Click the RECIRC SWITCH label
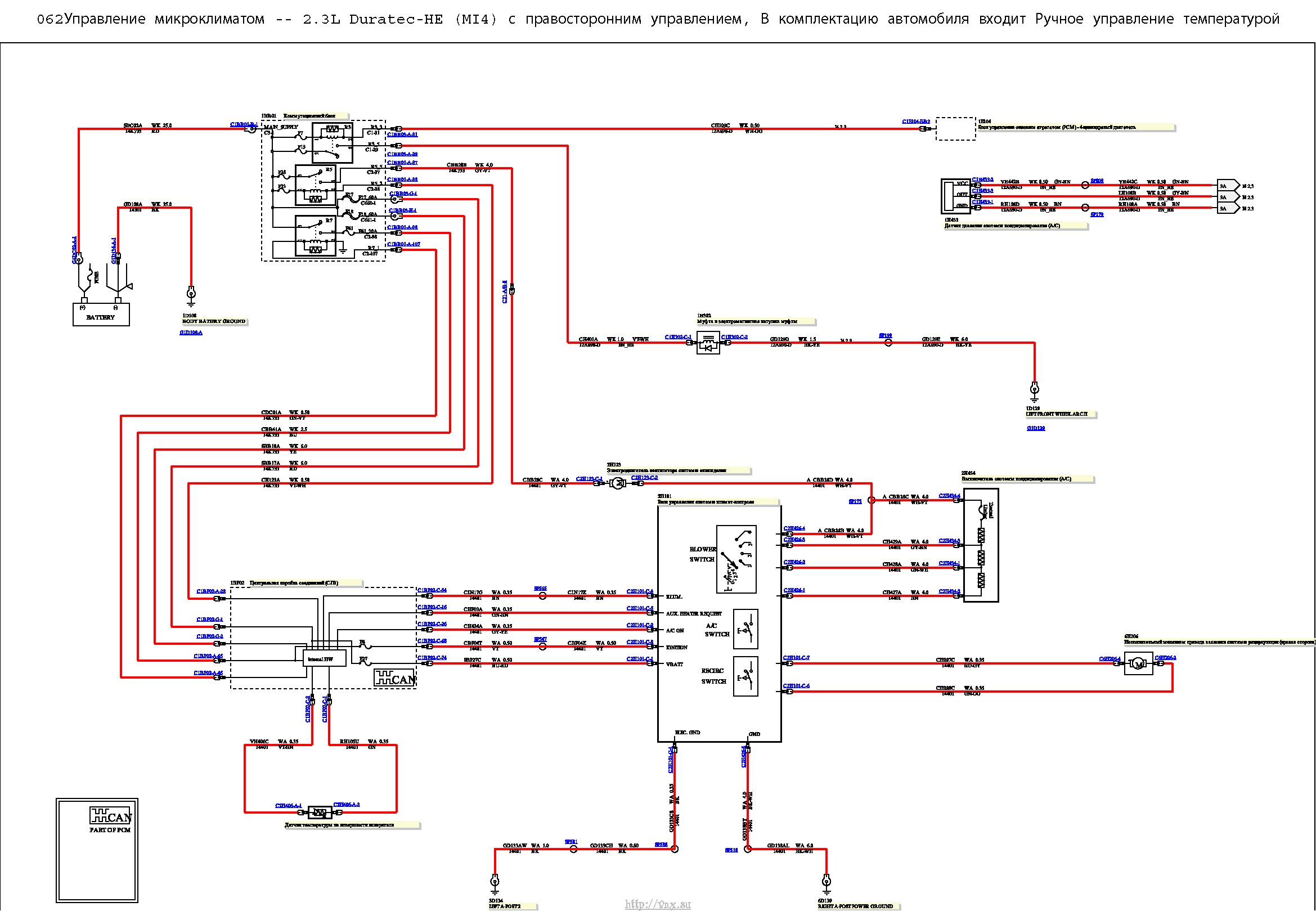1316x911 pixels. point(713,676)
